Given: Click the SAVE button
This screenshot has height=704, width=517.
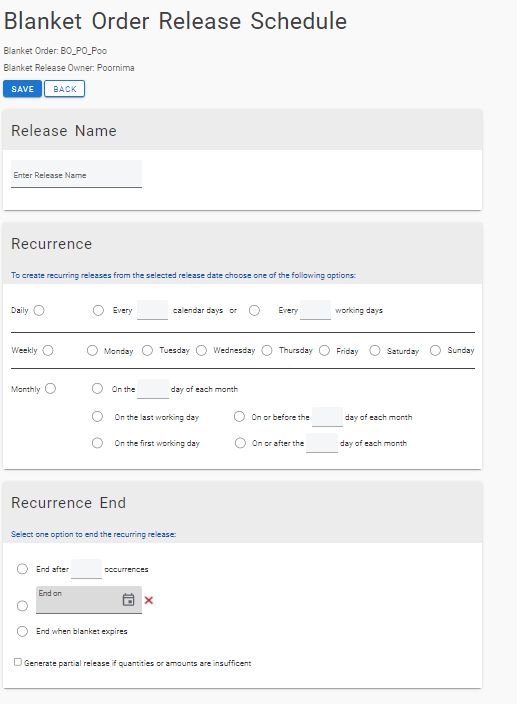Looking at the screenshot, I should pyautogui.click(x=22, y=89).
